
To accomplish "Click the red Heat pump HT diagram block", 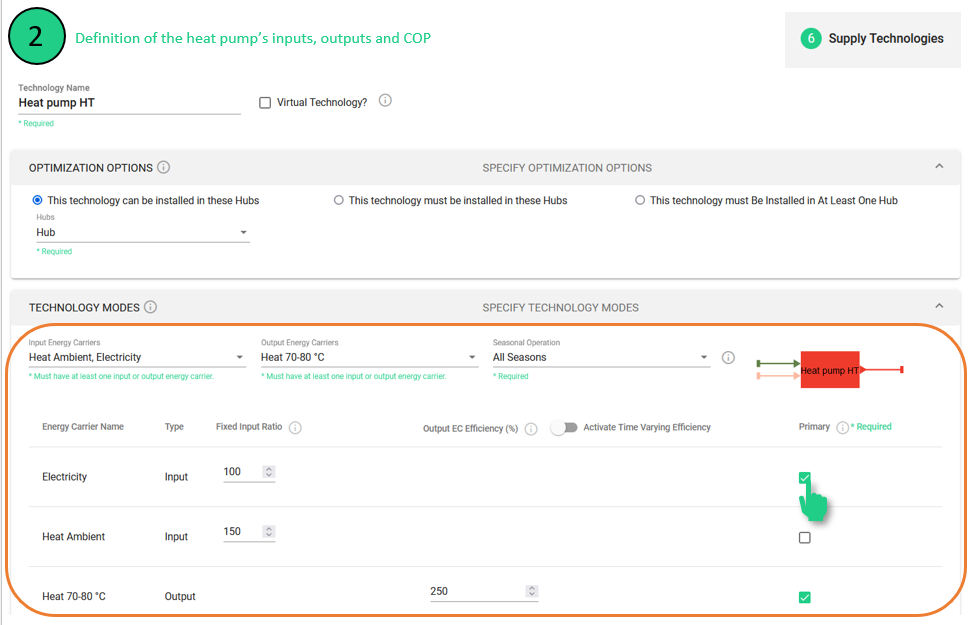I will click(829, 370).
